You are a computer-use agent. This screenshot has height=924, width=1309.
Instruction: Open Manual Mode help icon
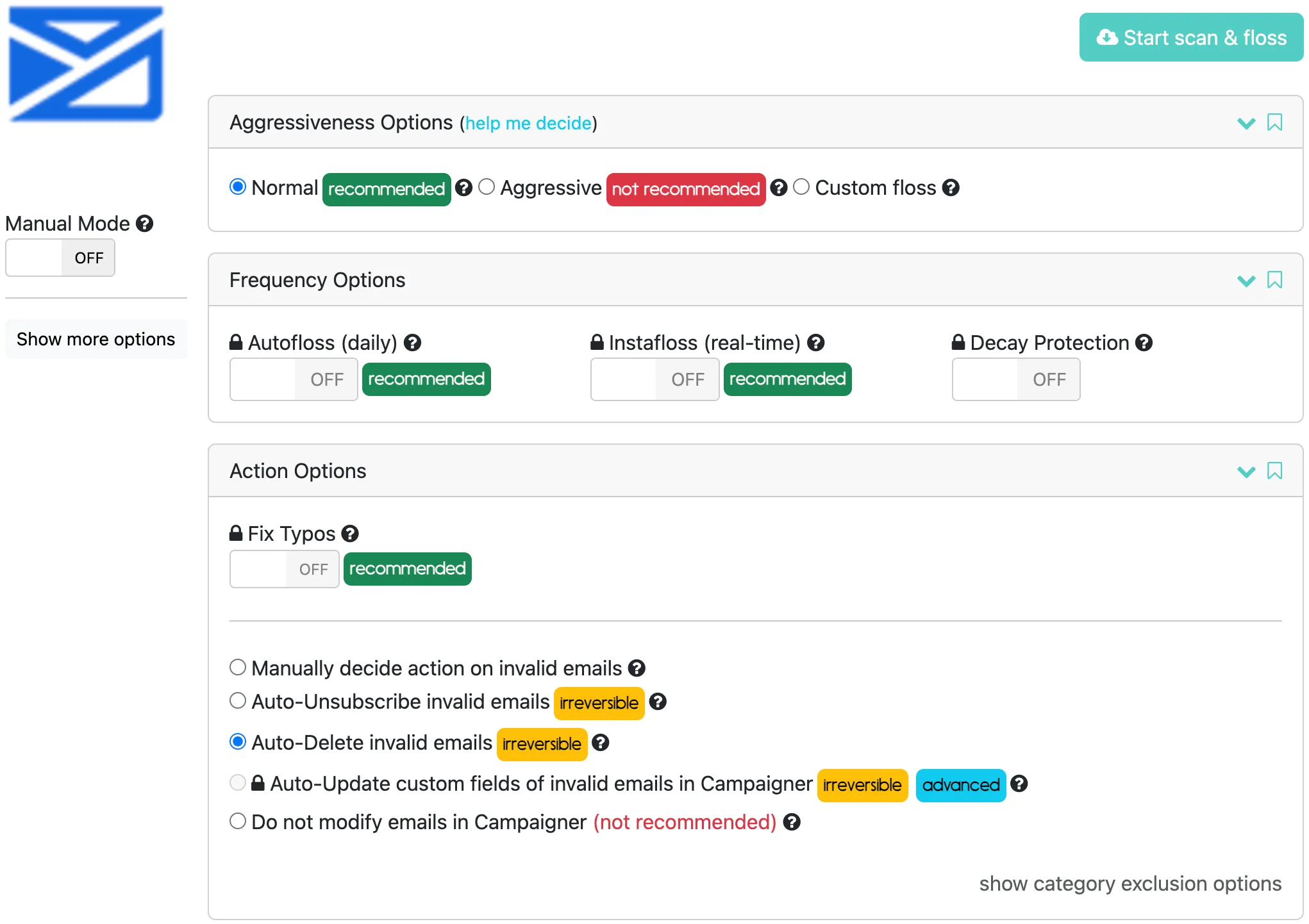145,224
